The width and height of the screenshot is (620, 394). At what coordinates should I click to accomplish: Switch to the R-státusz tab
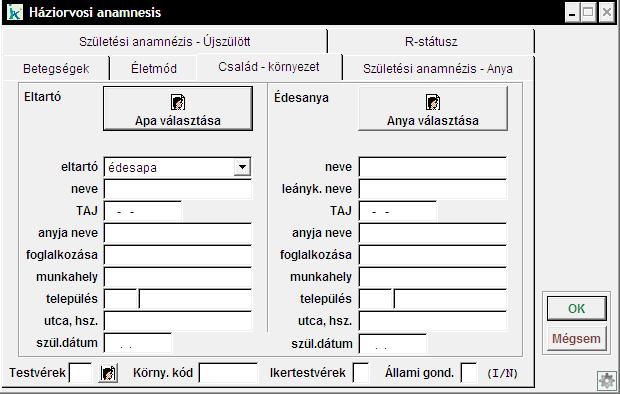431,42
